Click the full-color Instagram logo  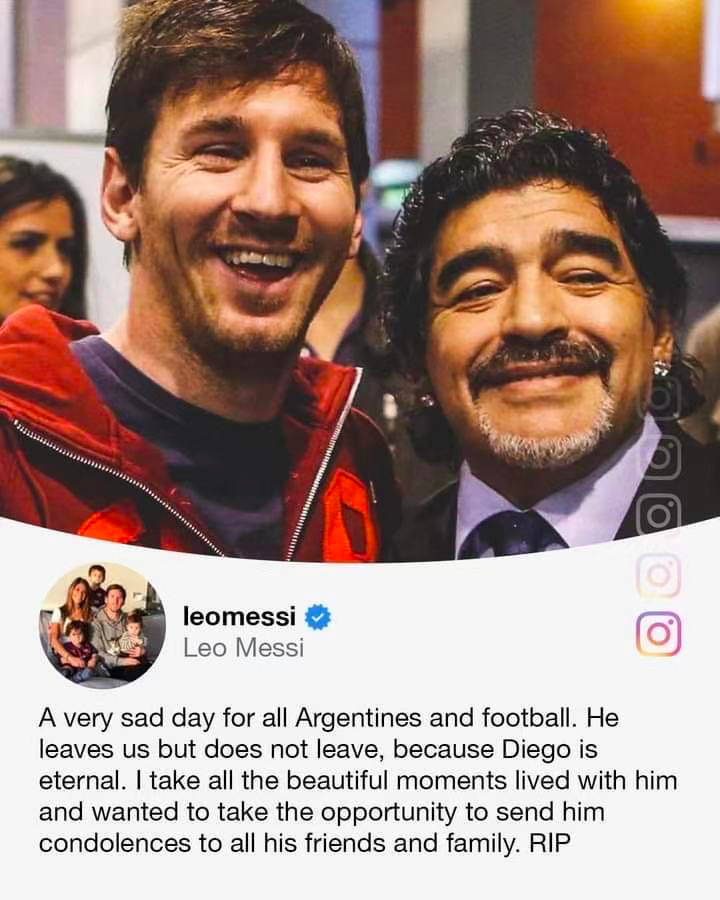pos(659,634)
